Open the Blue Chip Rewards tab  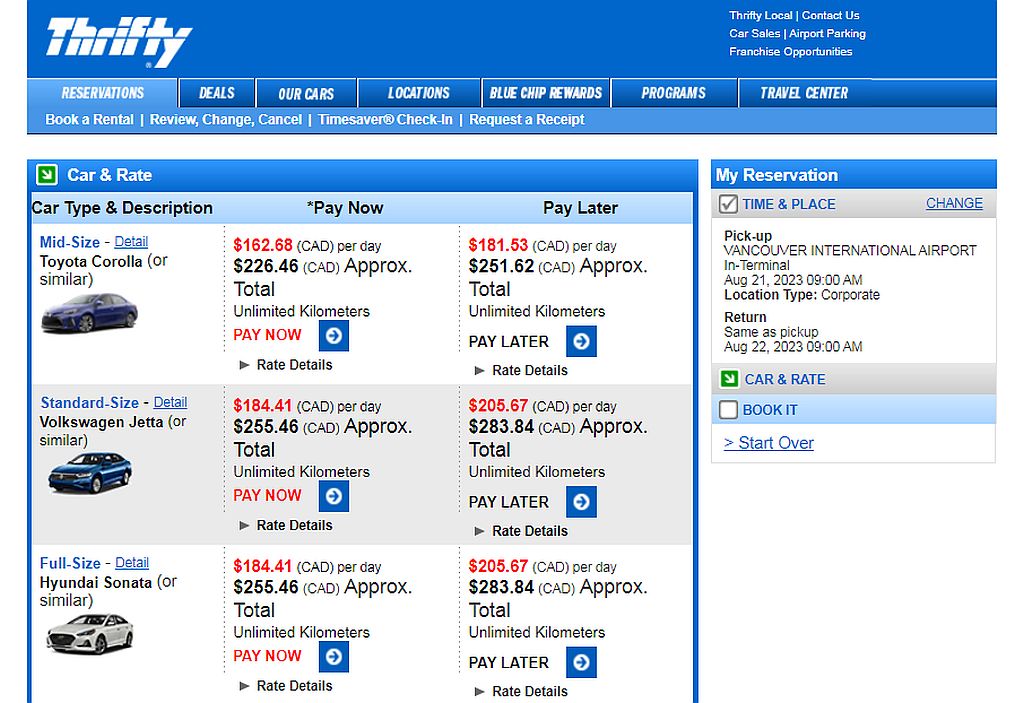pyautogui.click(x=546, y=93)
